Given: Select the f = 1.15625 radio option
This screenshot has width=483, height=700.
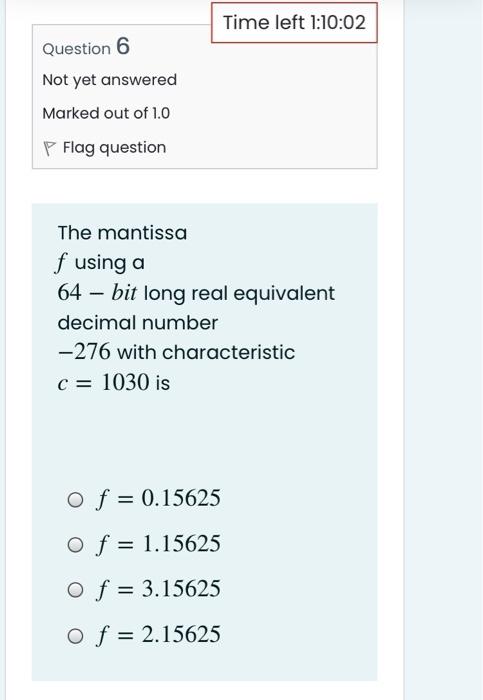Looking at the screenshot, I should pyautogui.click(x=75, y=545).
